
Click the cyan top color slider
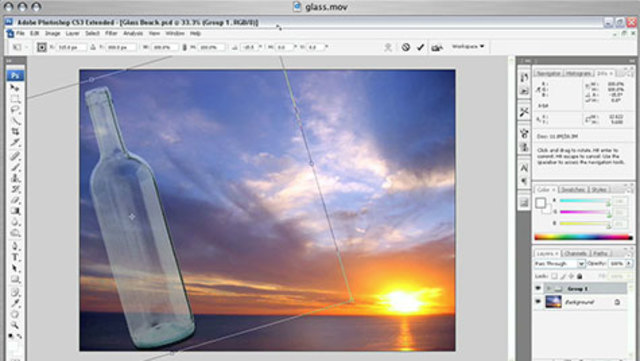click(585, 201)
